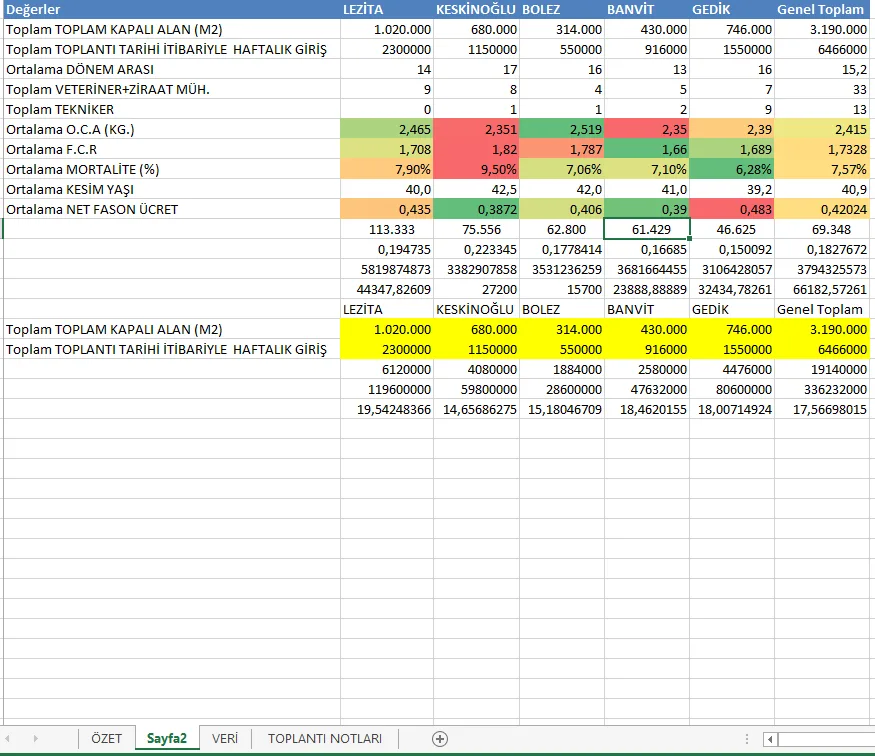Select the top BANVİT header cell
The image size is (875, 756).
tap(647, 9)
